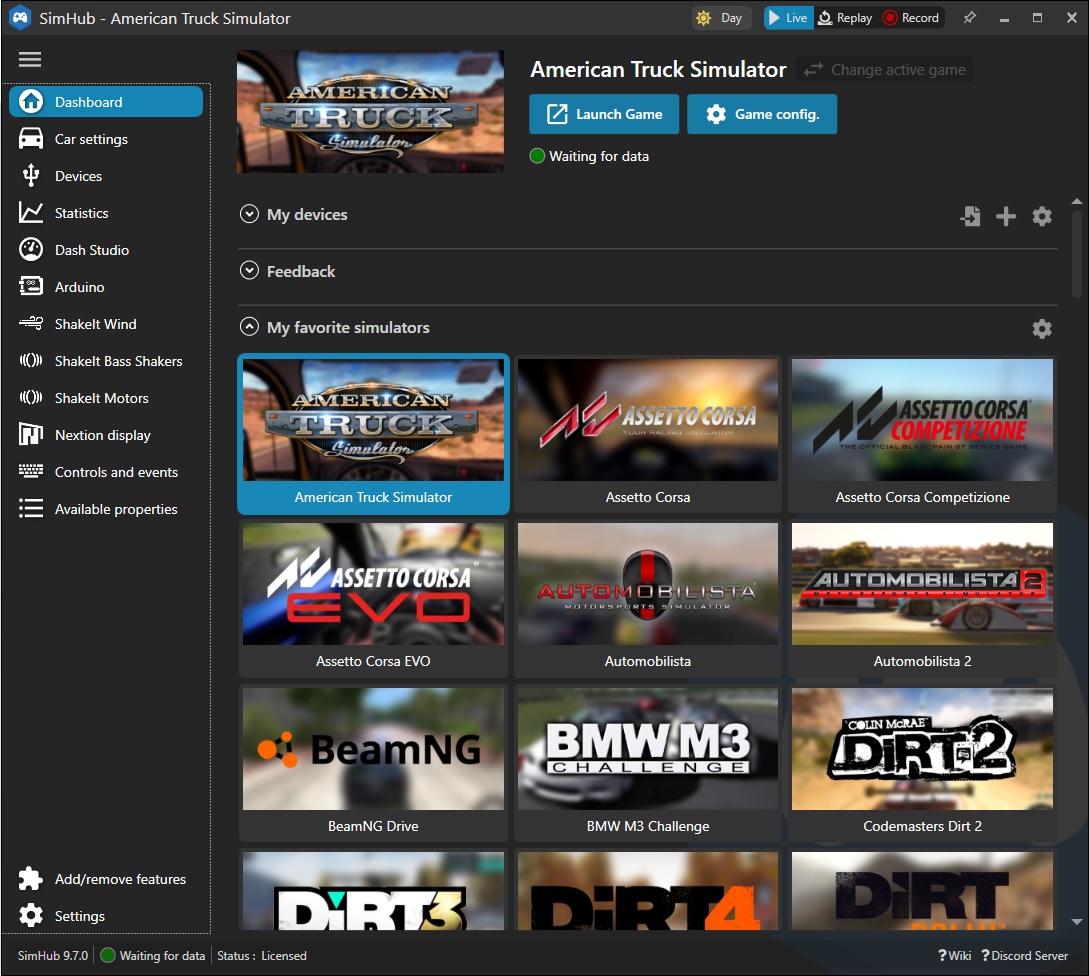Open Car settings page
Image resolution: width=1089 pixels, height=976 pixels.
pyautogui.click(x=106, y=139)
